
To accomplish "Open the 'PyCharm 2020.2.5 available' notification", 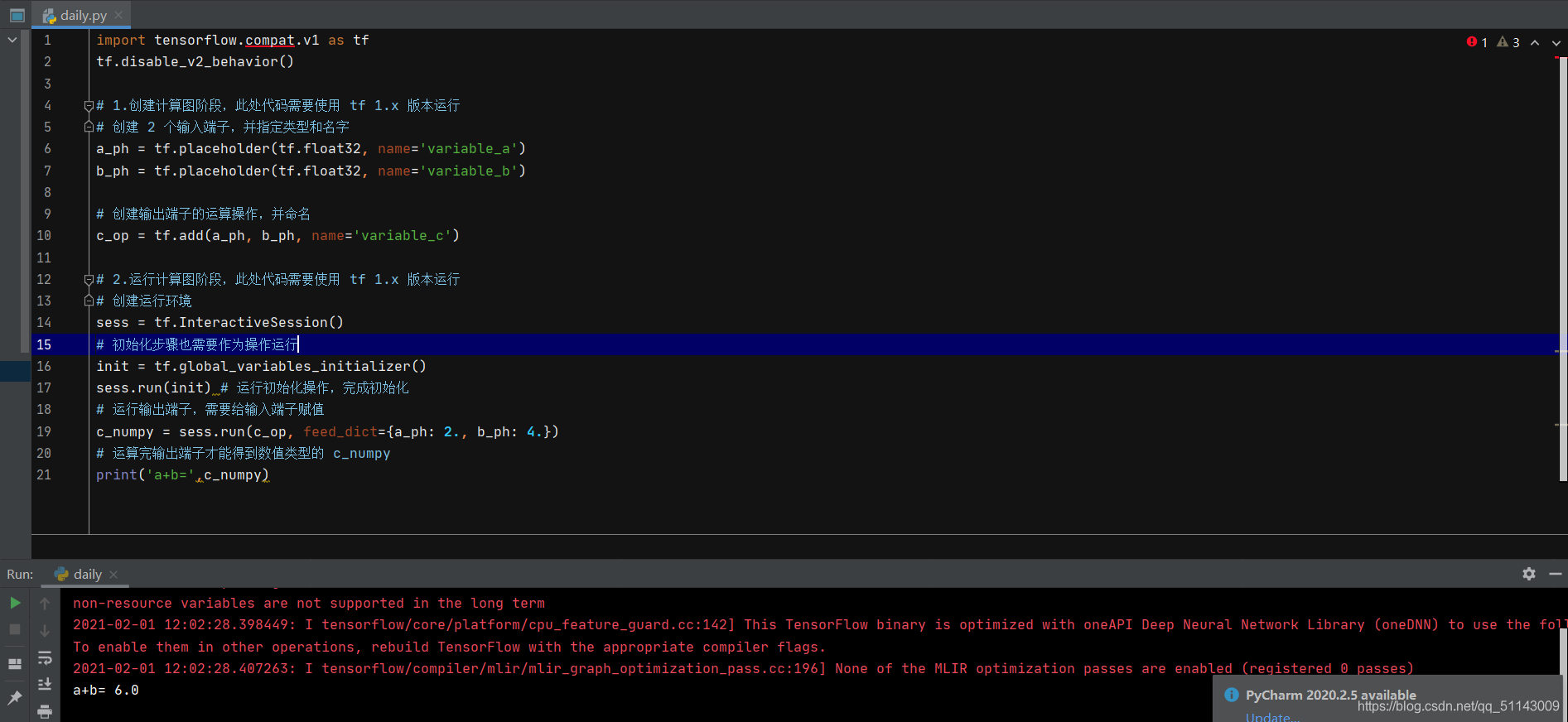I will click(1331, 696).
